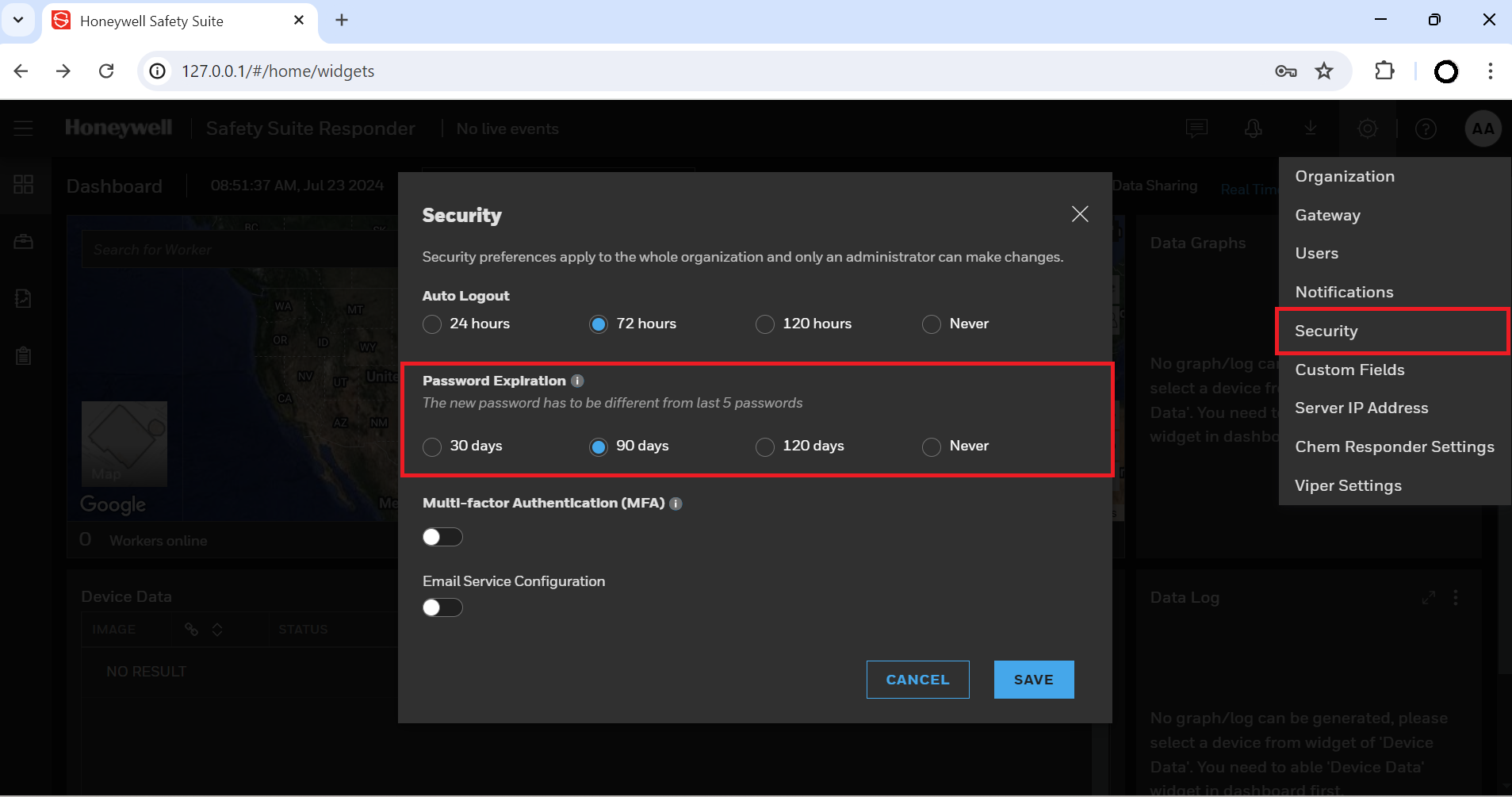Open the AA user avatar menu
This screenshot has width=1512, height=797.
[1483, 128]
